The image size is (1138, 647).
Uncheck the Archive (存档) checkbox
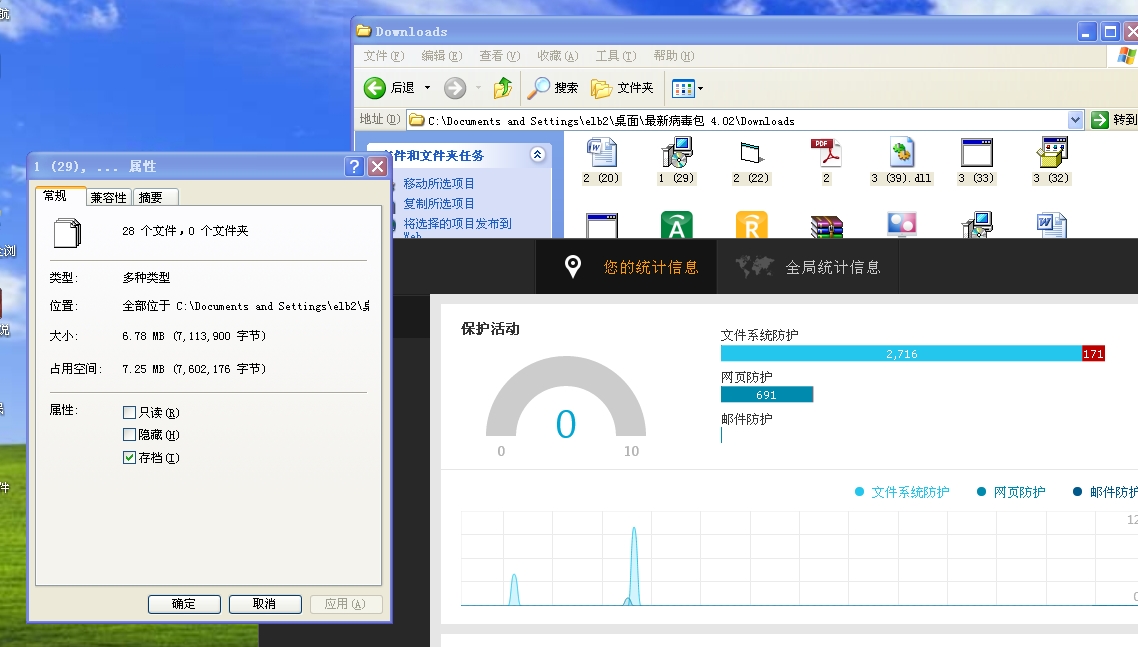(129, 458)
